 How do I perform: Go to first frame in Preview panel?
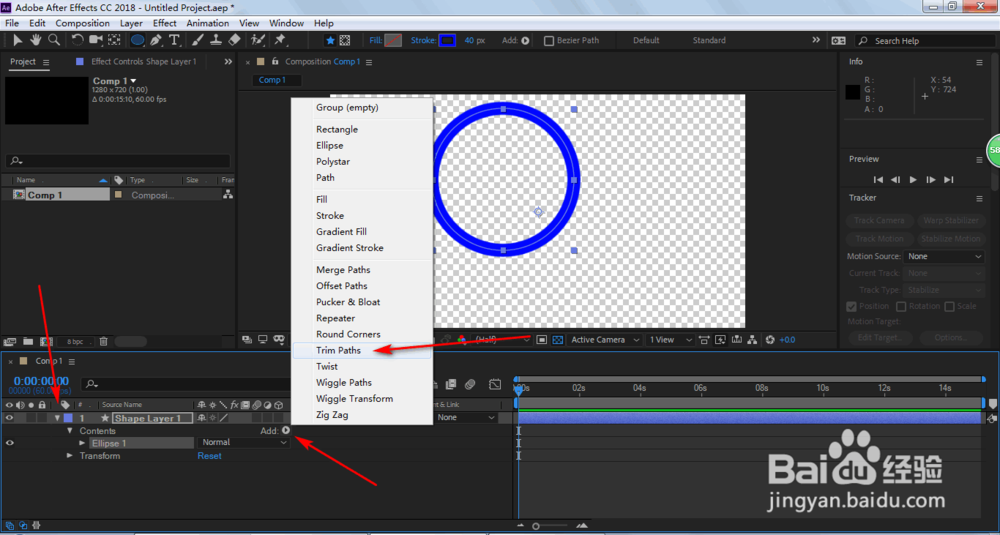coord(878,180)
